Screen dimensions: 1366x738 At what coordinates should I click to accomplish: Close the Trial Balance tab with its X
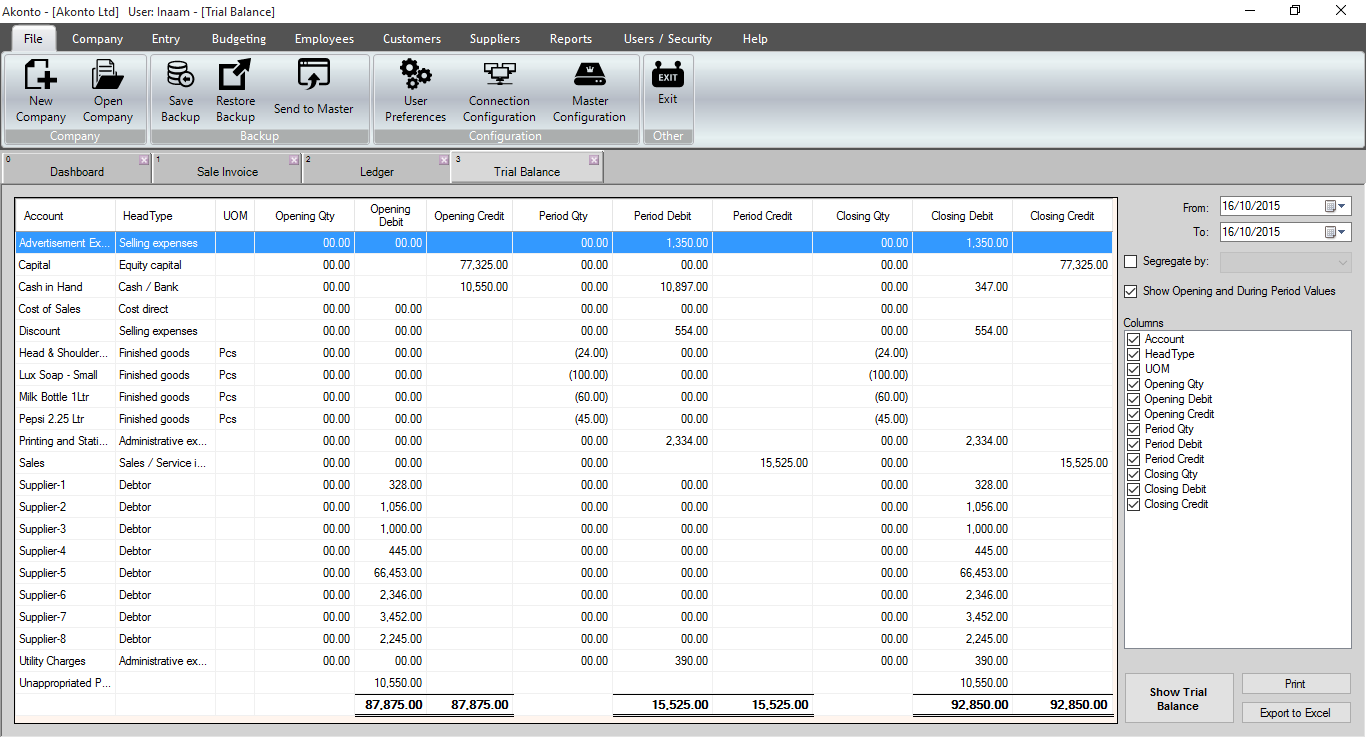click(594, 160)
